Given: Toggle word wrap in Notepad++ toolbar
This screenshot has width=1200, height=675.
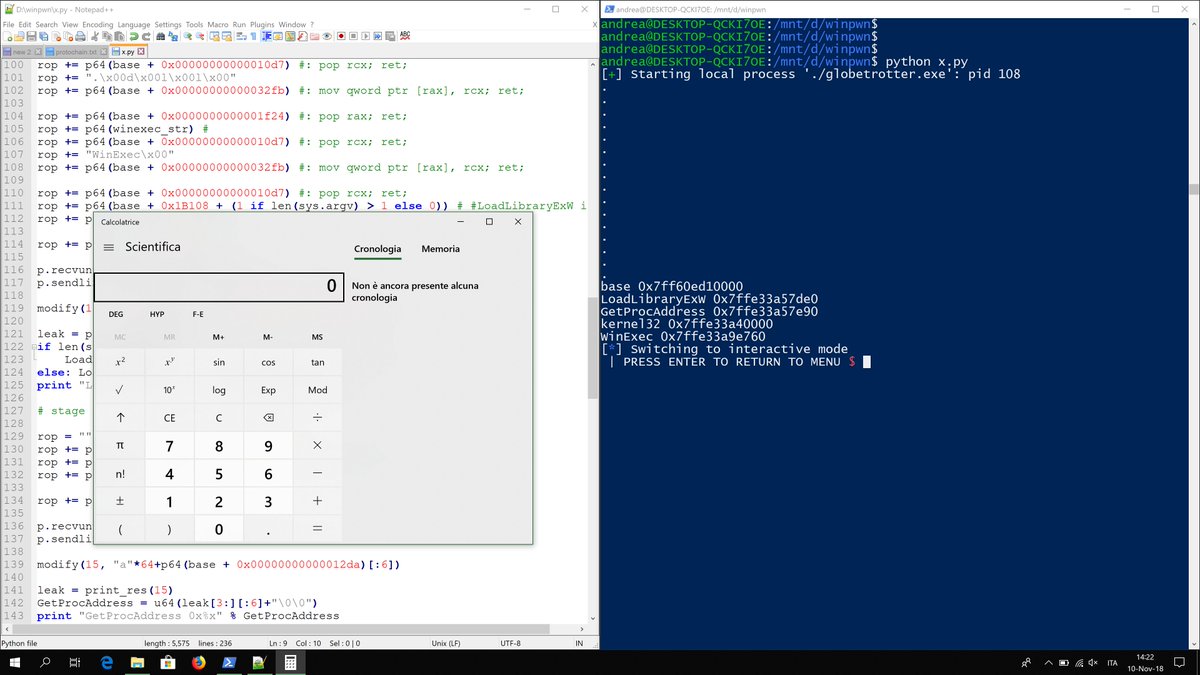Looking at the screenshot, I should [x=240, y=36].
